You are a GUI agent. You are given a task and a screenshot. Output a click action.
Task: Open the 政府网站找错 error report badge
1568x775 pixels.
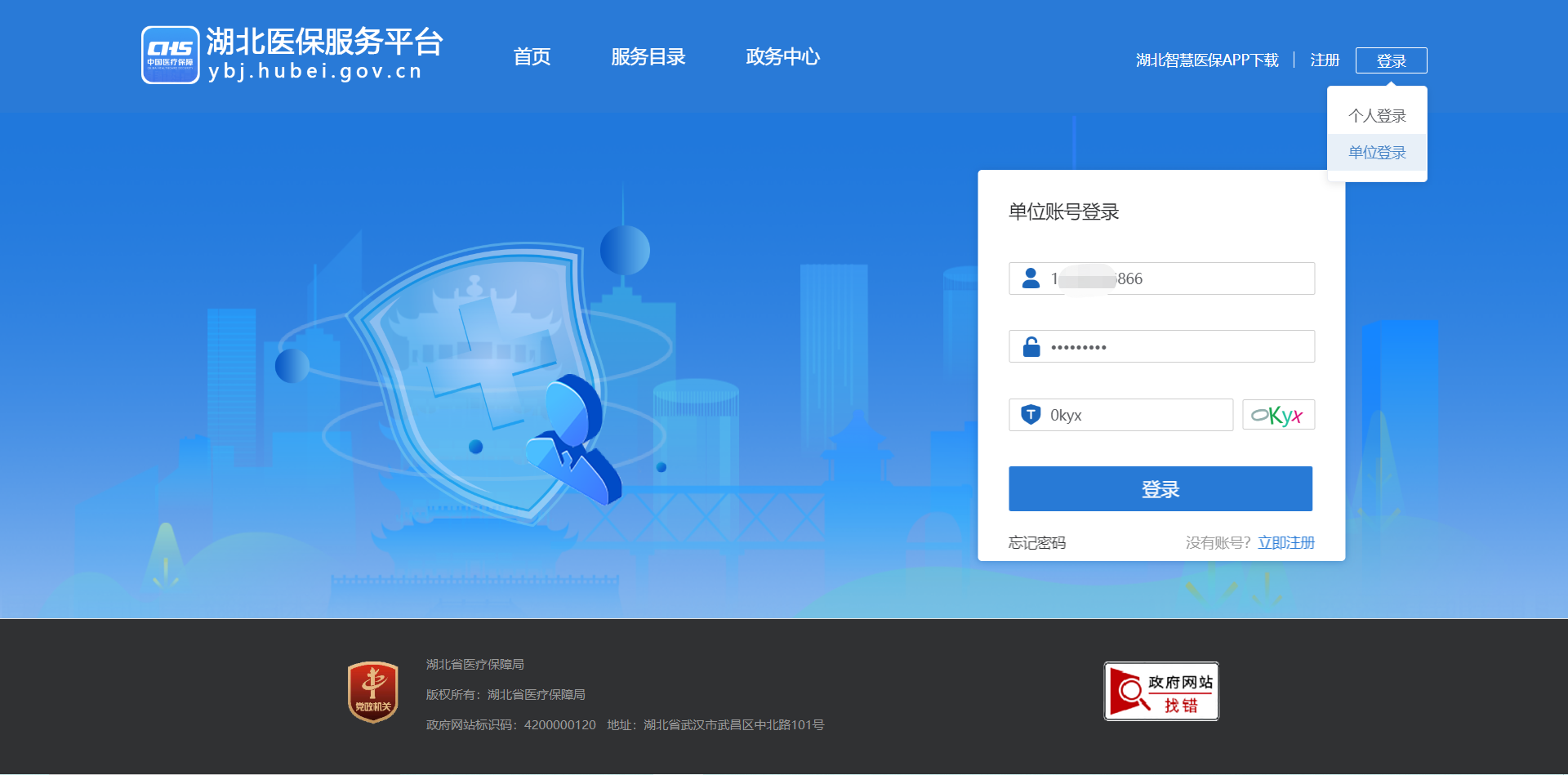coord(1160,691)
